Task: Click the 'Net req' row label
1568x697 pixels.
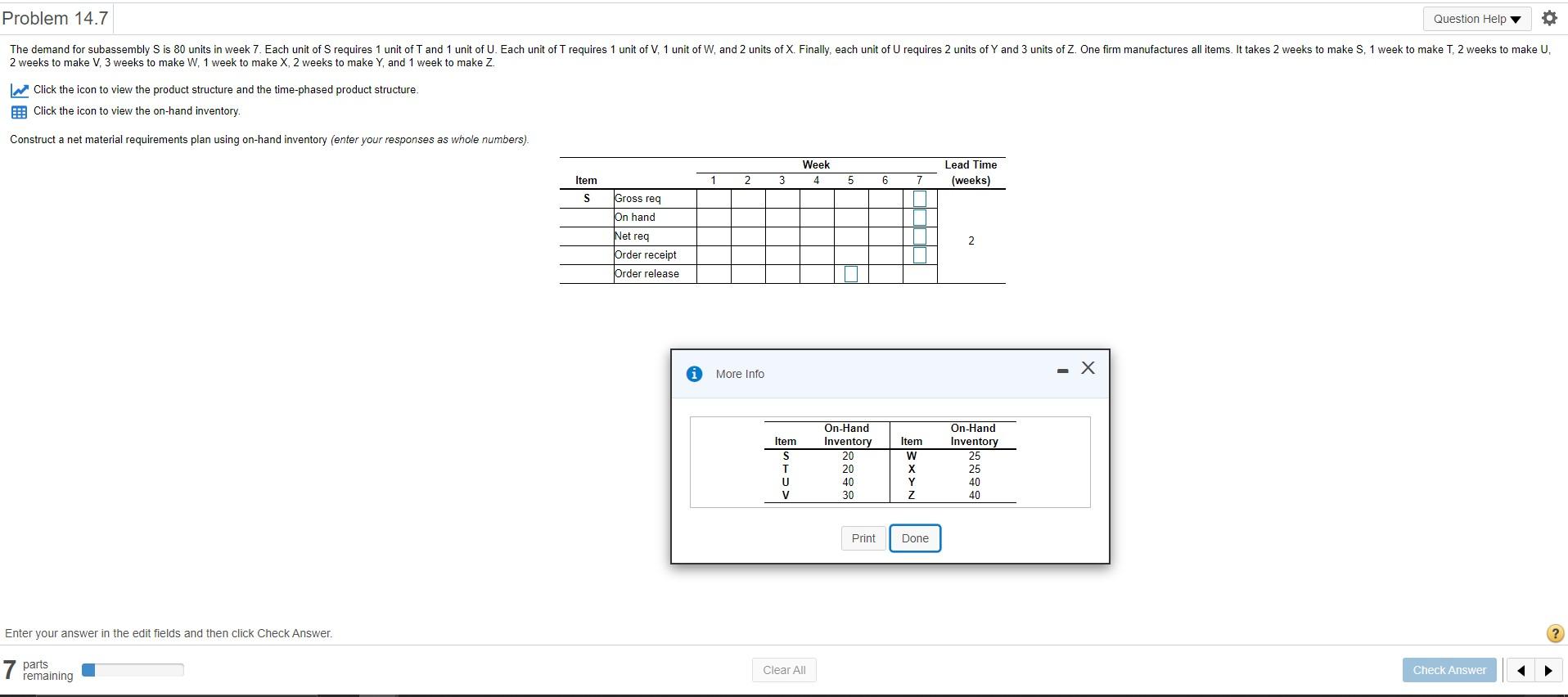Action: (x=632, y=236)
